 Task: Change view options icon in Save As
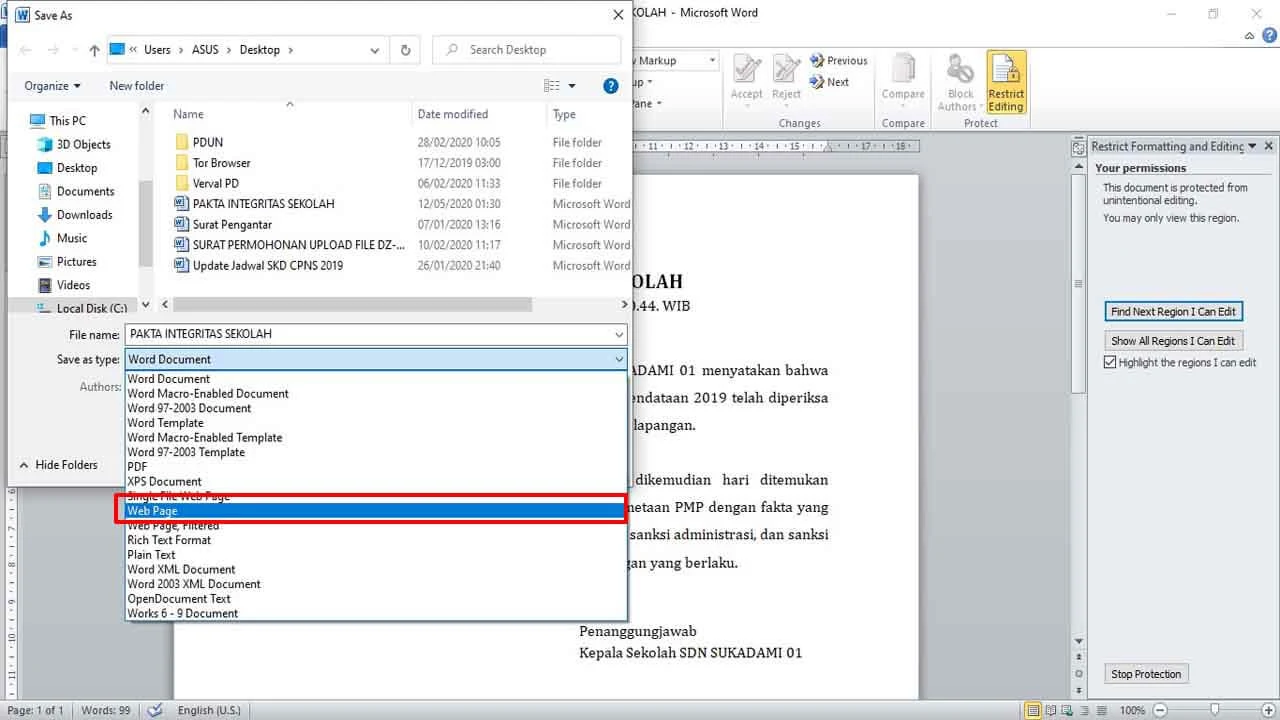[x=551, y=86]
